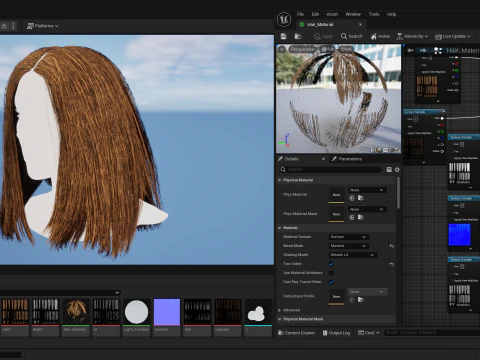
Task: Click the Home toolbar button
Action: point(380,36)
